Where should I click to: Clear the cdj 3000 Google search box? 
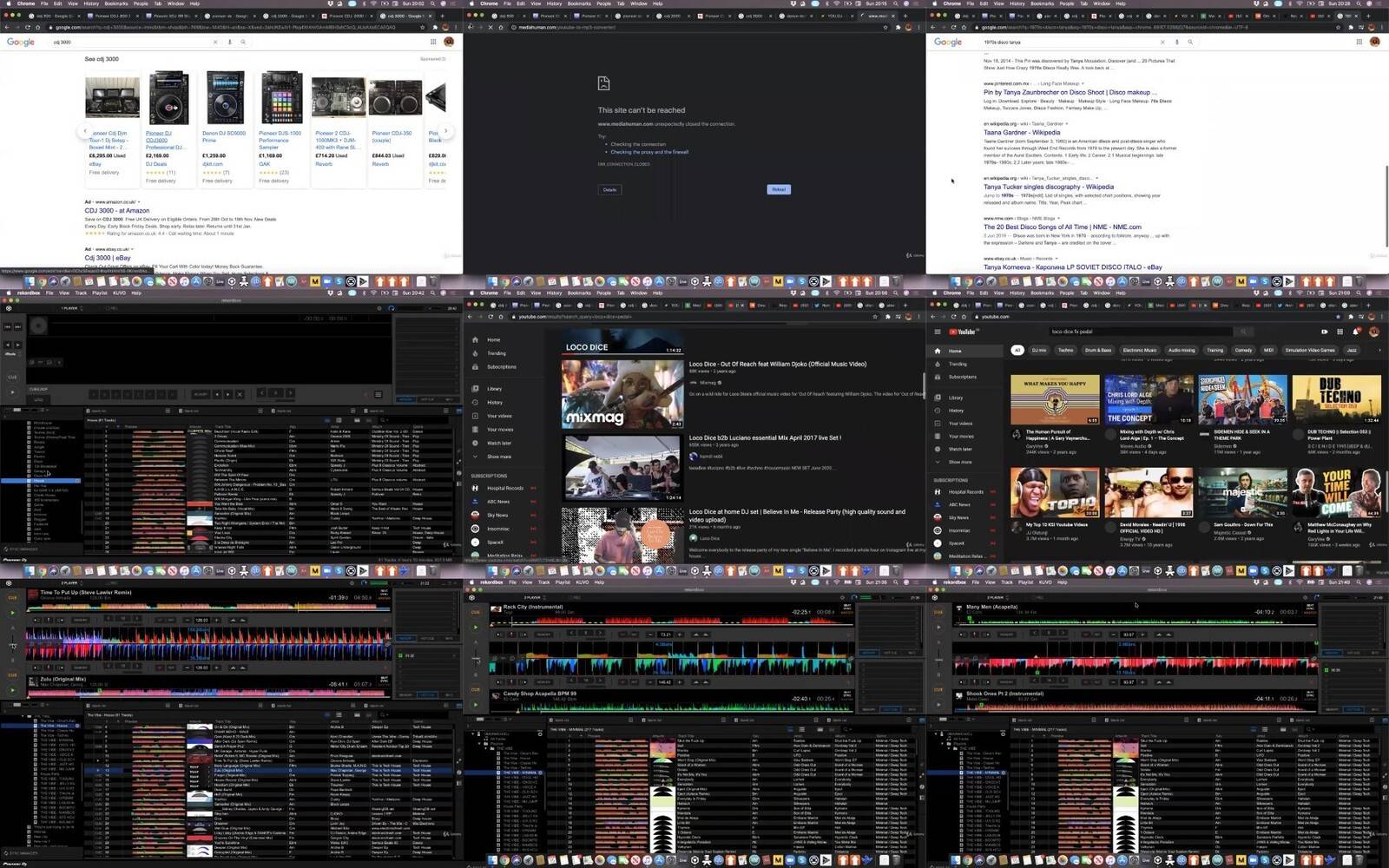pyautogui.click(x=215, y=42)
